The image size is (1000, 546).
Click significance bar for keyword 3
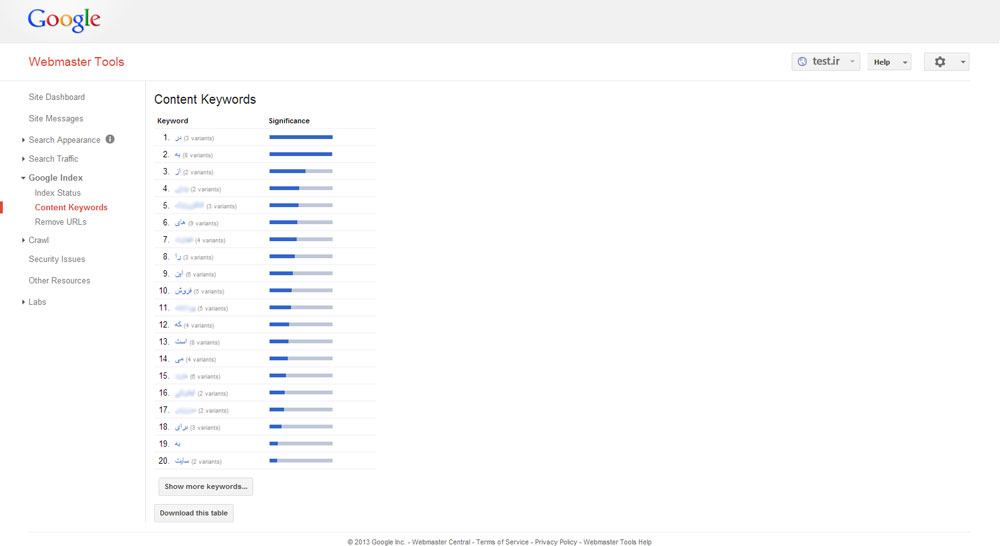301,172
